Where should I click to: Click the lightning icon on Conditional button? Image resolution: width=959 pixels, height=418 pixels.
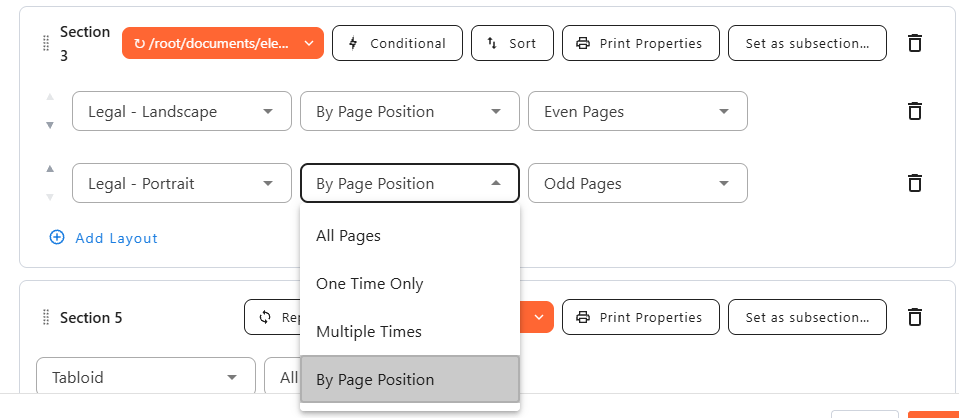point(353,43)
